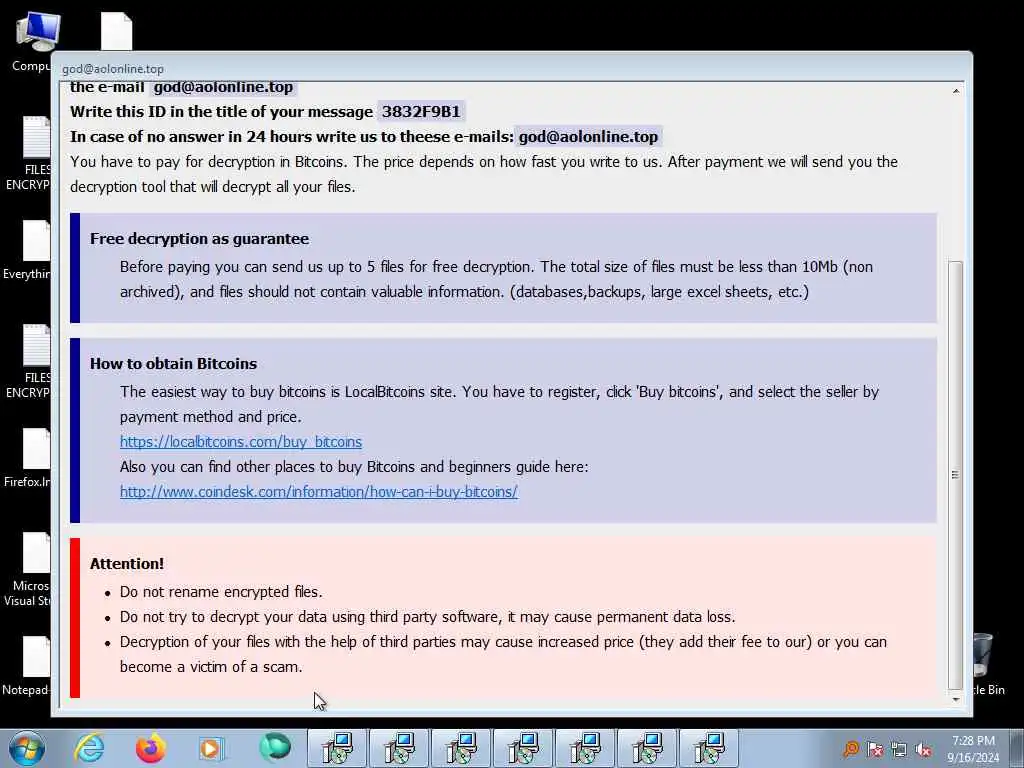Viewport: 1024px width, 768px height.
Task: Select the Everything desktop shortcut
Action: [27, 250]
